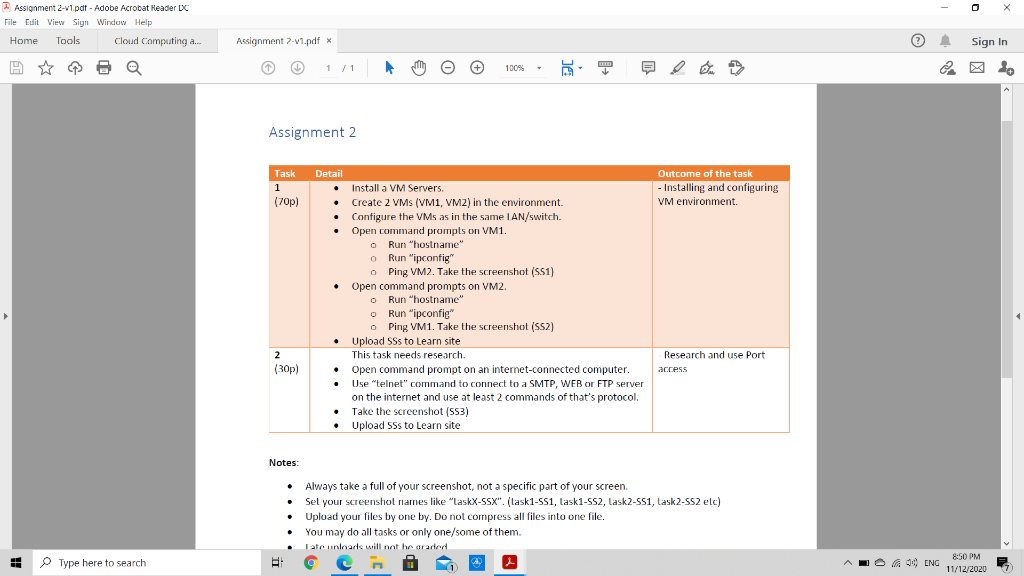
Task: Click the Adobe Acrobat taskbar icon
Action: pyautogui.click(x=510, y=562)
